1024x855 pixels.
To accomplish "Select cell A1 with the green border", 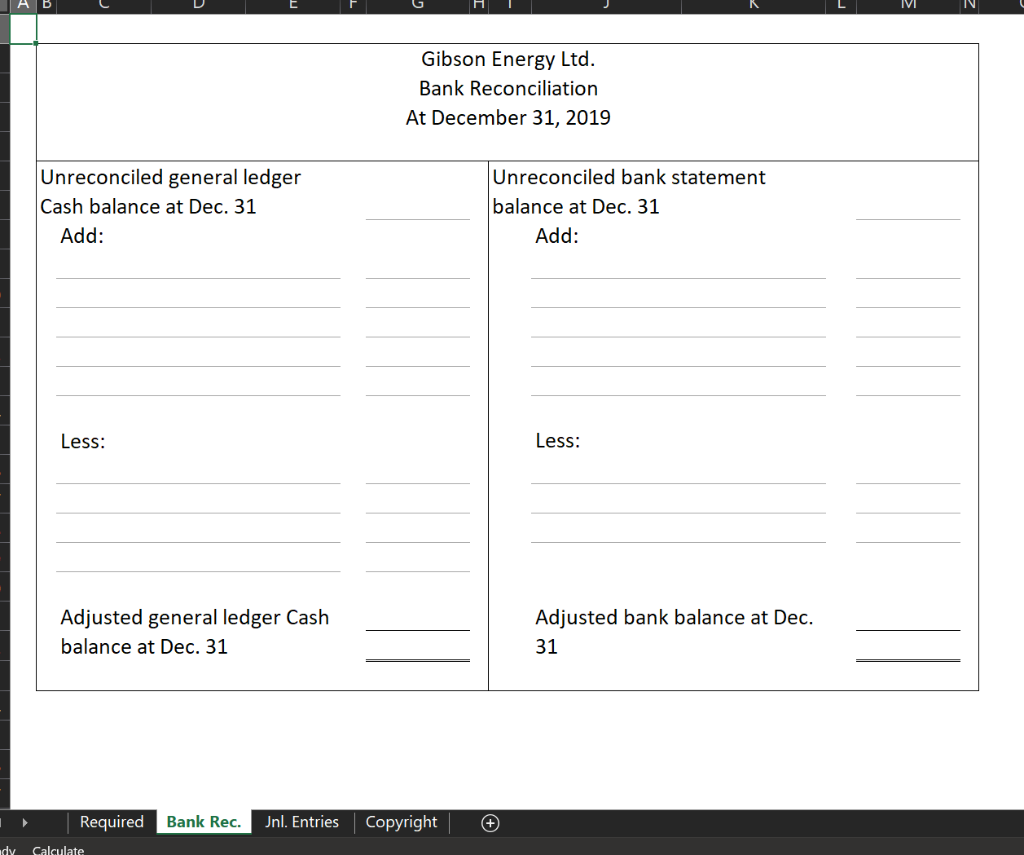I will click(23, 29).
